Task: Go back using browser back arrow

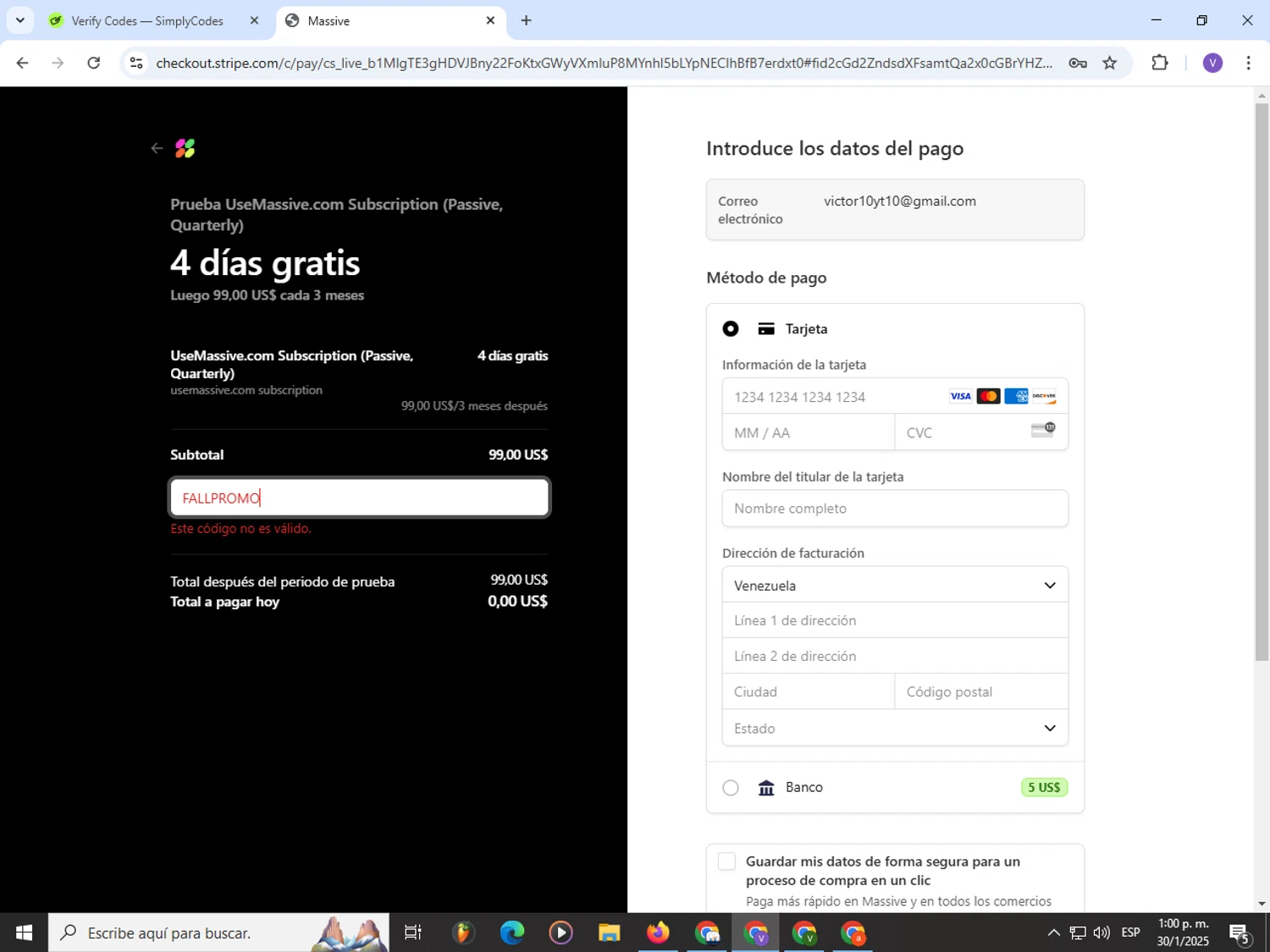Action: 23,63
